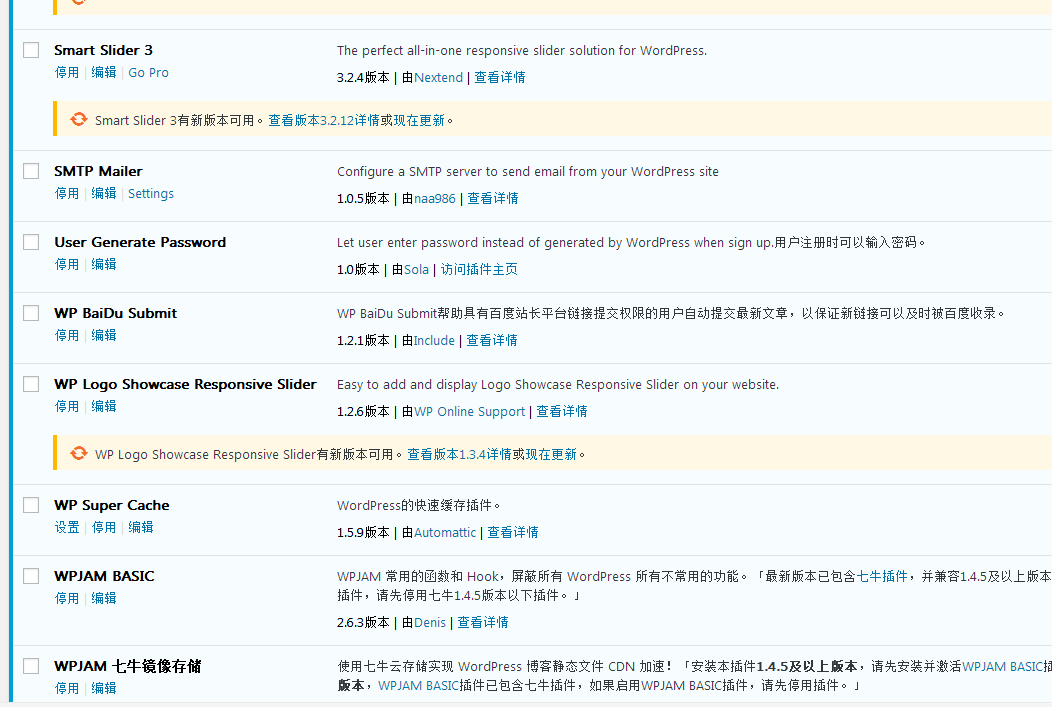Viewport: 1052px width, 707px height.
Task: Deactivate WPJAM BASIC via 停用
Action: click(67, 598)
